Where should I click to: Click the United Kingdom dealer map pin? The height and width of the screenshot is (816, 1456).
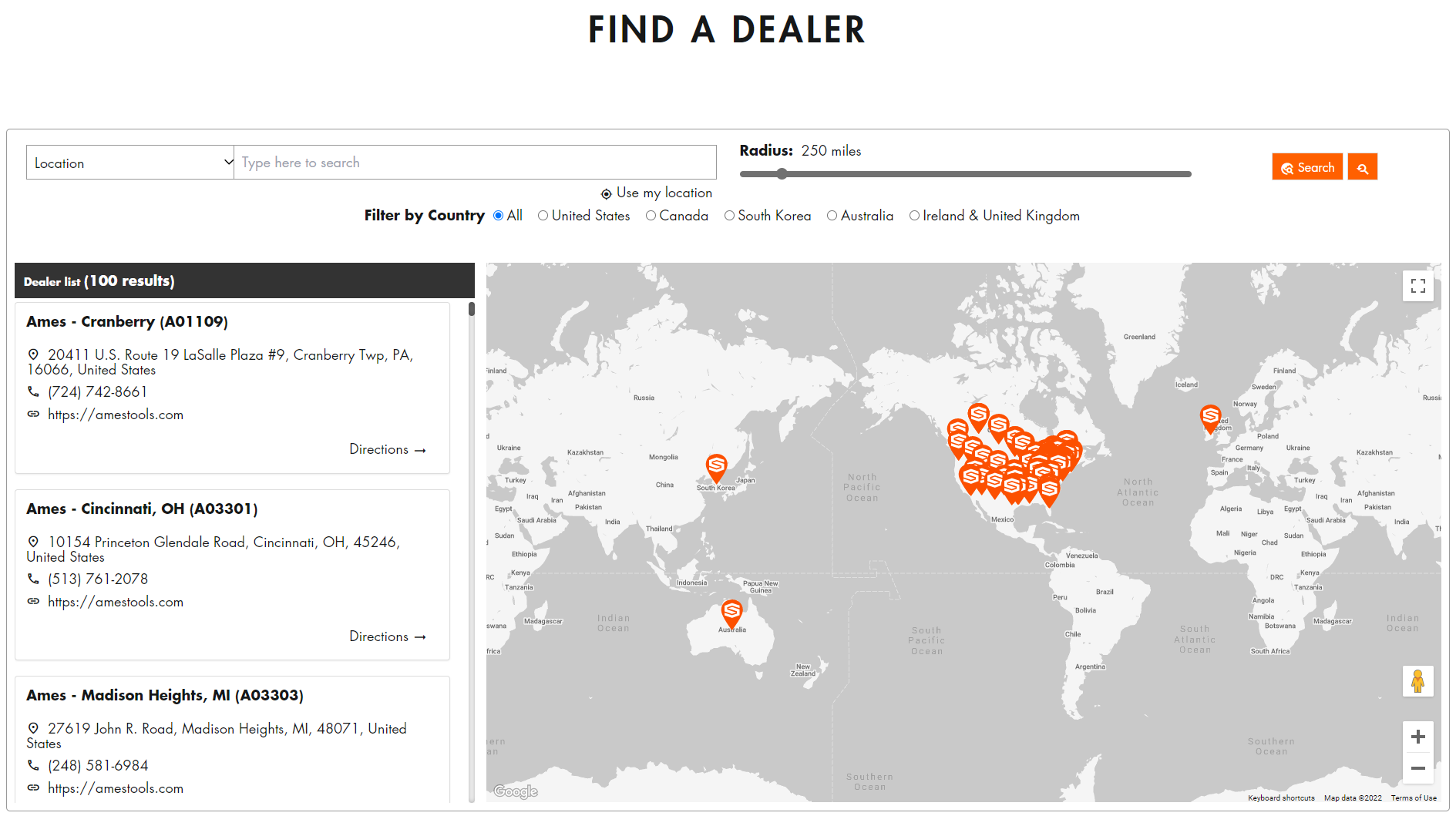tap(1210, 417)
